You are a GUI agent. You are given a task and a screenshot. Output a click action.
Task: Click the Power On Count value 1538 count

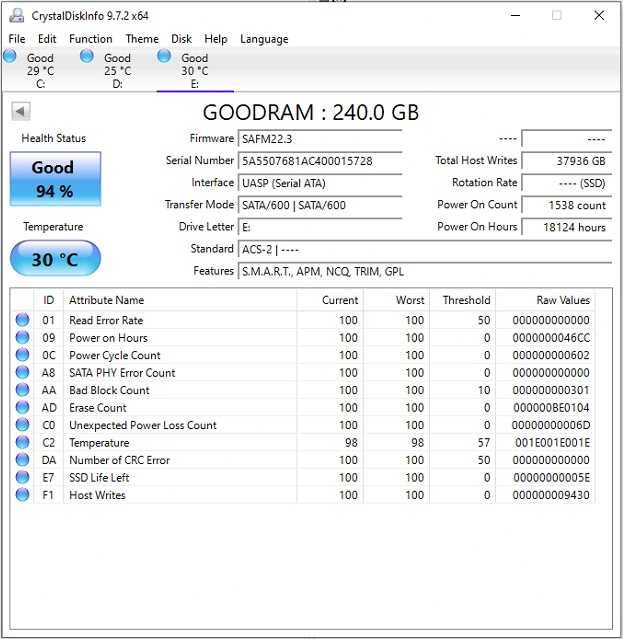click(567, 205)
